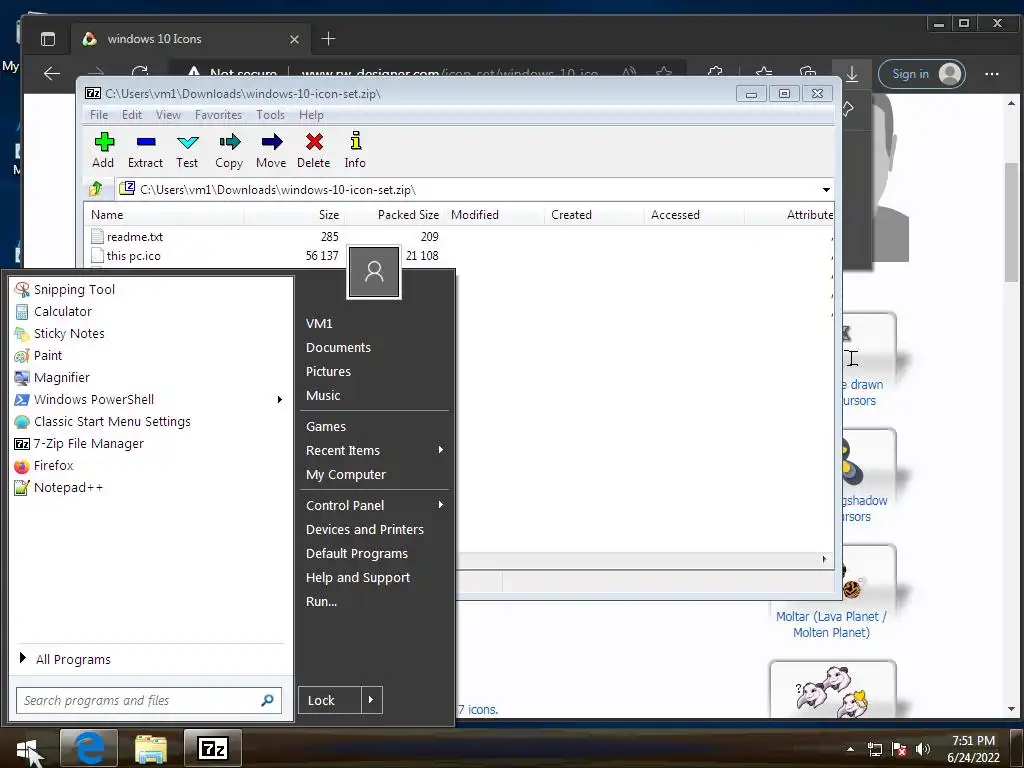This screenshot has width=1024, height=768.
Task: Open Devices and Printers
Action: [x=365, y=530]
